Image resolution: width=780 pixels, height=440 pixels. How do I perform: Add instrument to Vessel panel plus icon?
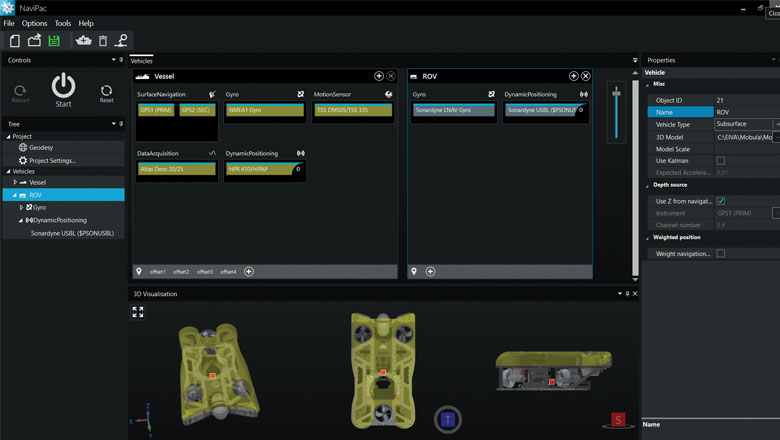379,76
